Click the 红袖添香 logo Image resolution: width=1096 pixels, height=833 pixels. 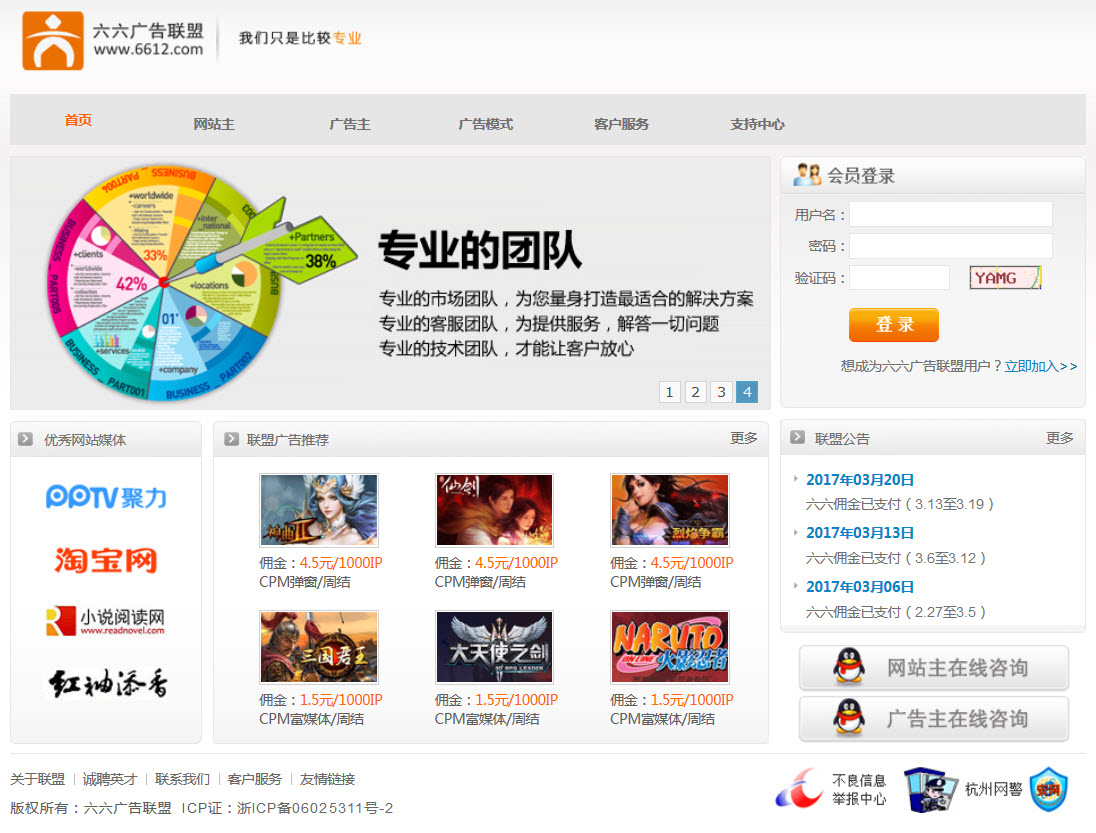click(x=108, y=683)
